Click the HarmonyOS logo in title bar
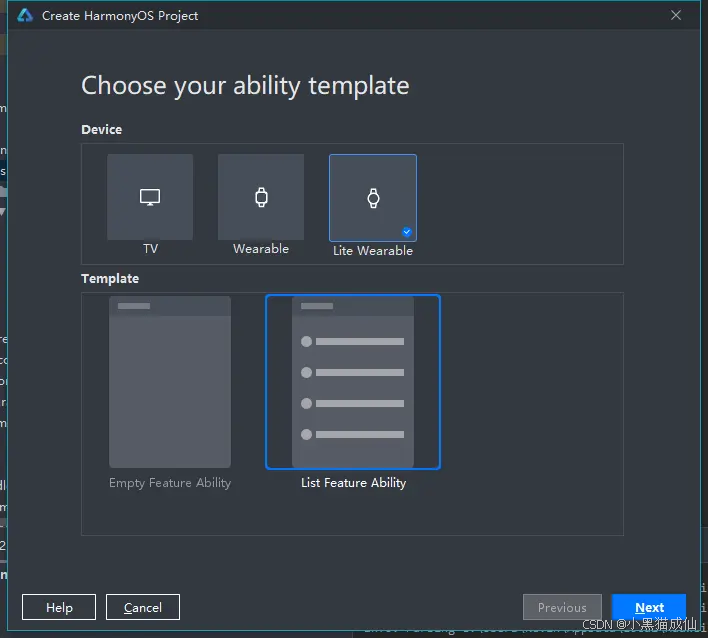 [25, 15]
